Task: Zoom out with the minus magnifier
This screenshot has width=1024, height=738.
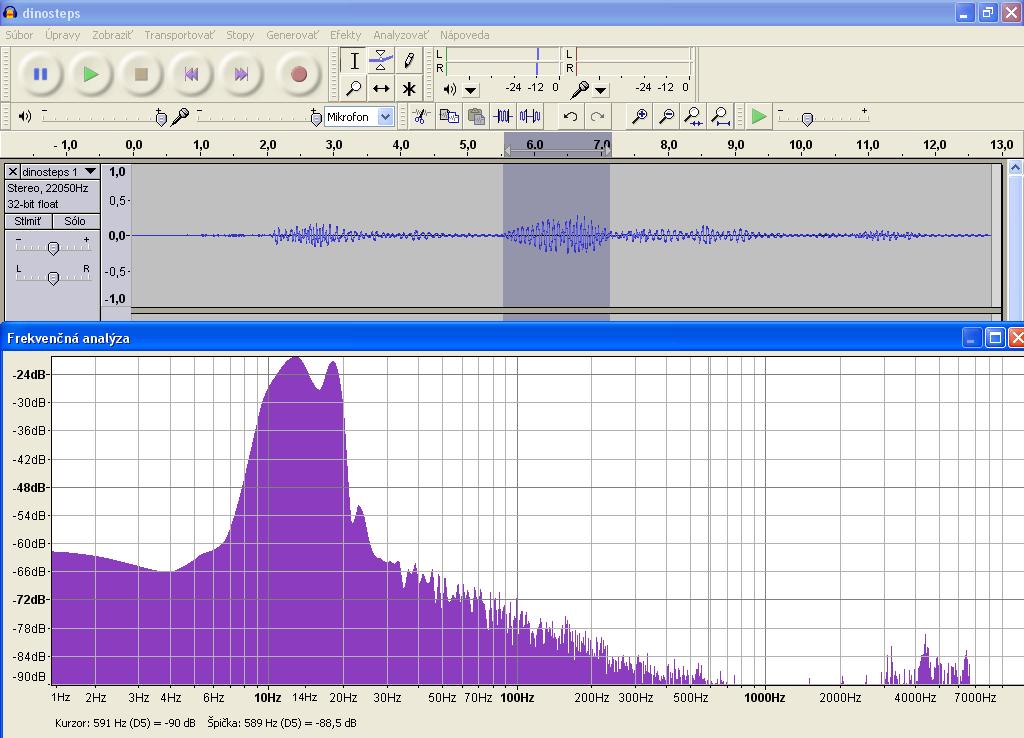Action: click(667, 117)
